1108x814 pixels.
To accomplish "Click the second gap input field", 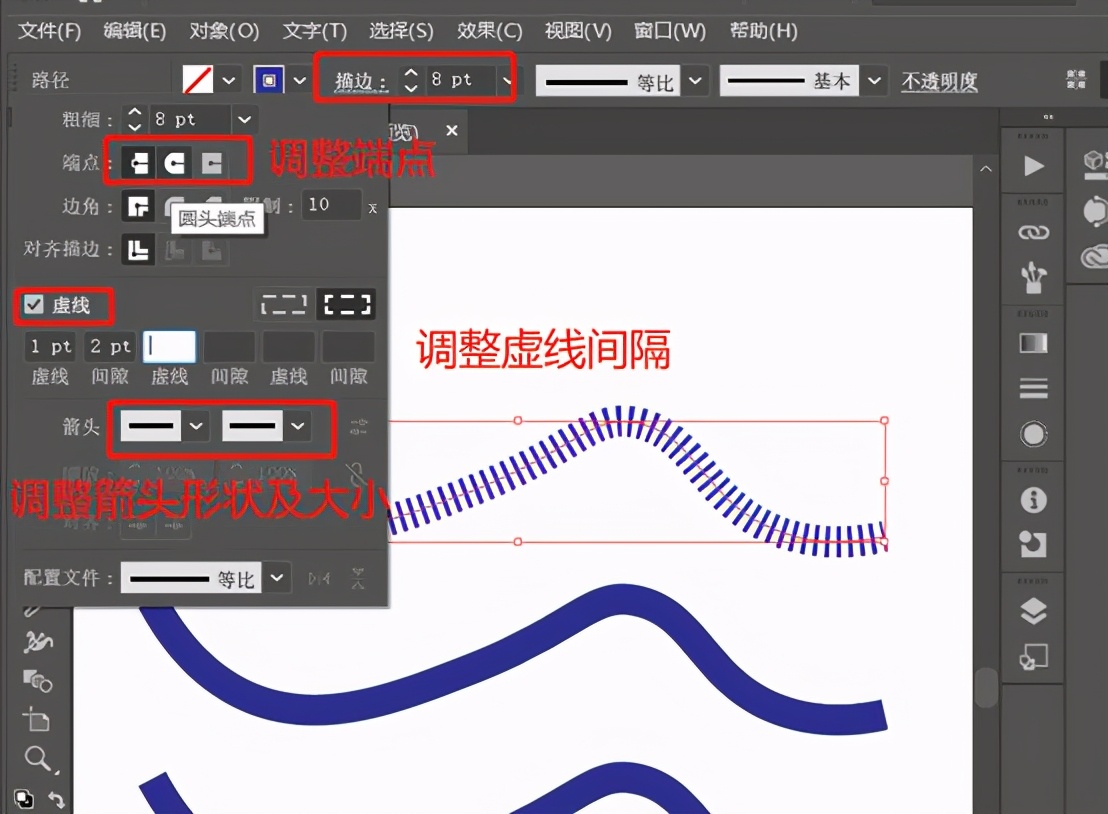I will pos(229,346).
